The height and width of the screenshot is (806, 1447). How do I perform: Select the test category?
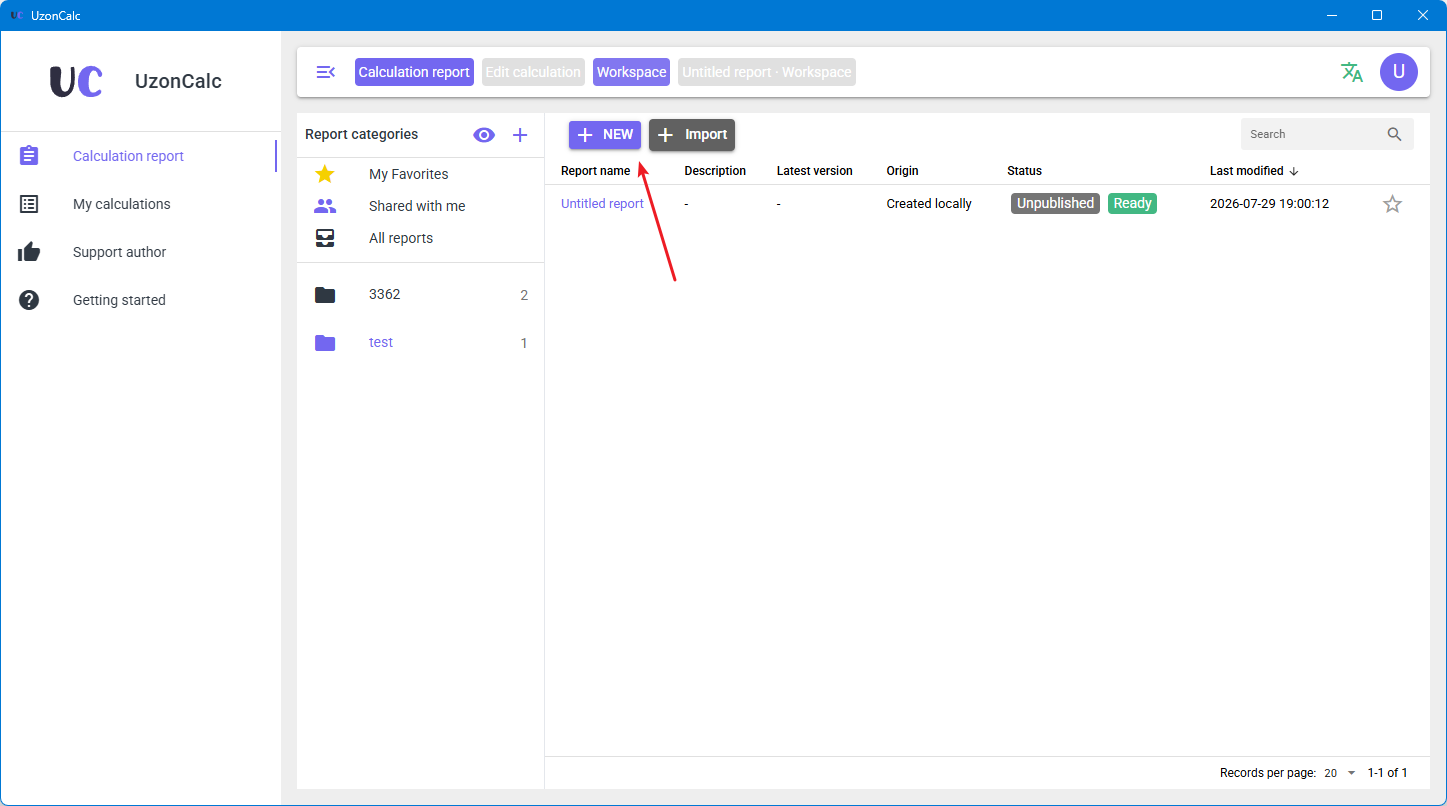click(420, 343)
